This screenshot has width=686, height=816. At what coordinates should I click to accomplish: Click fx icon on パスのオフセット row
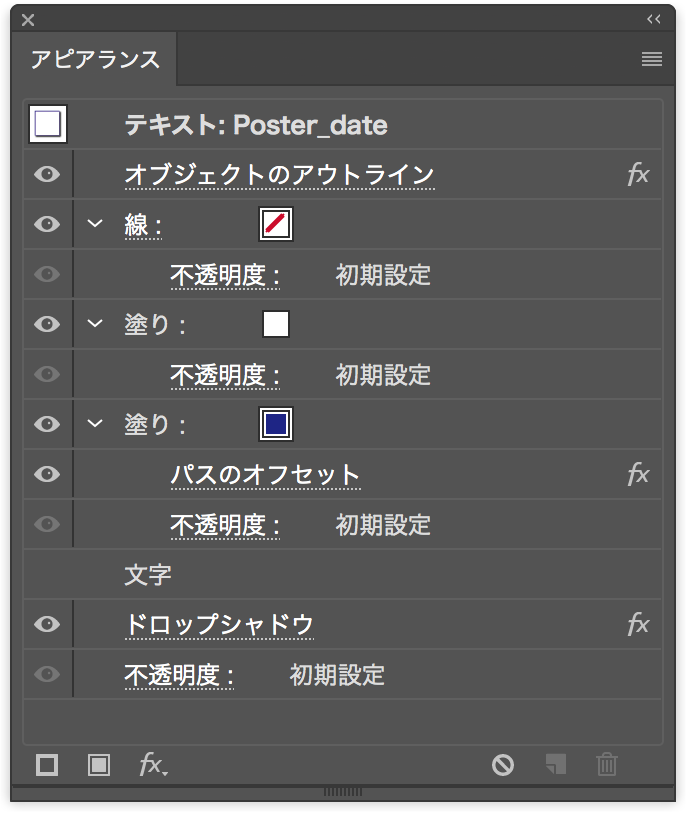coord(638,474)
